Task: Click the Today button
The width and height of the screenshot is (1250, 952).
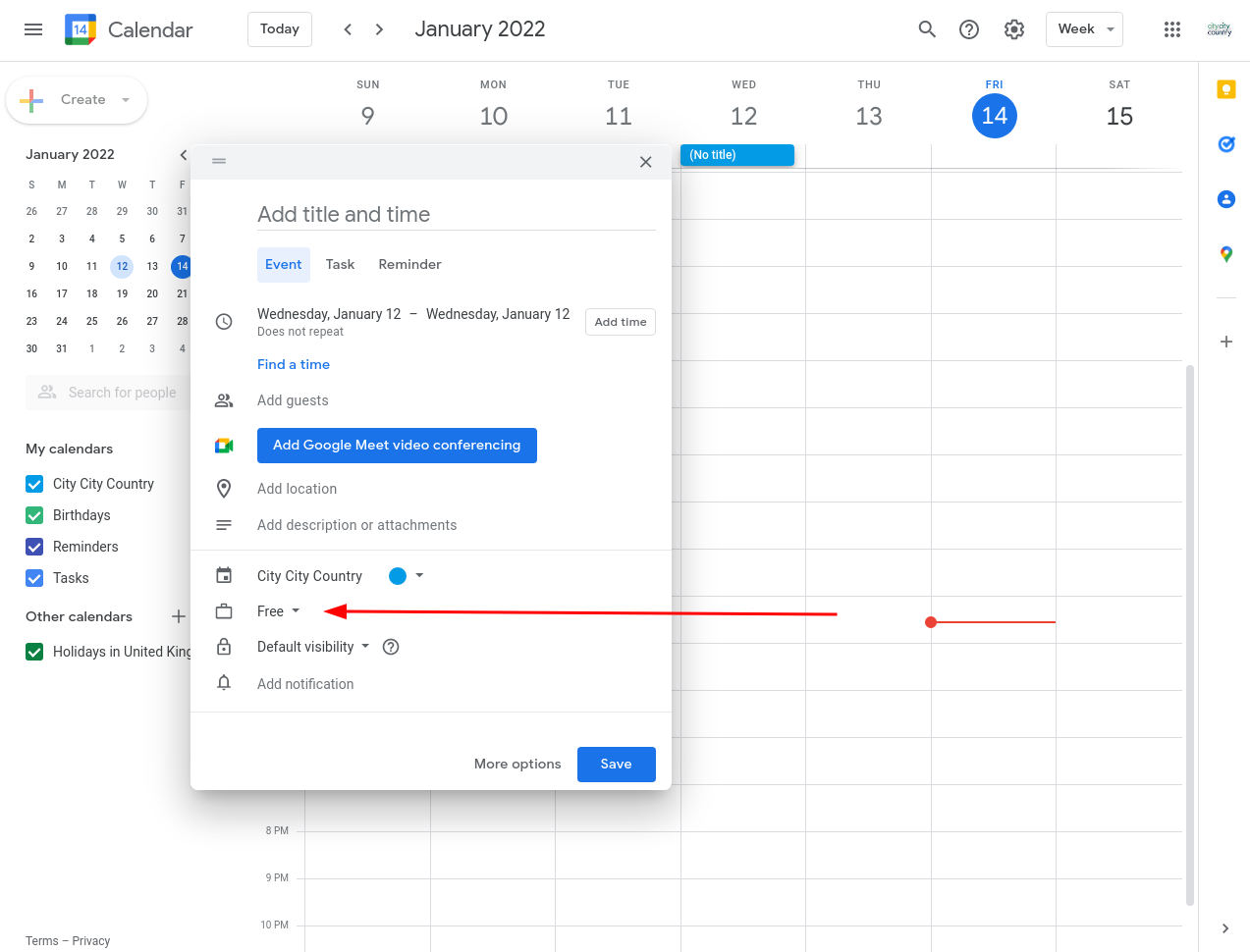Action: coord(280,29)
